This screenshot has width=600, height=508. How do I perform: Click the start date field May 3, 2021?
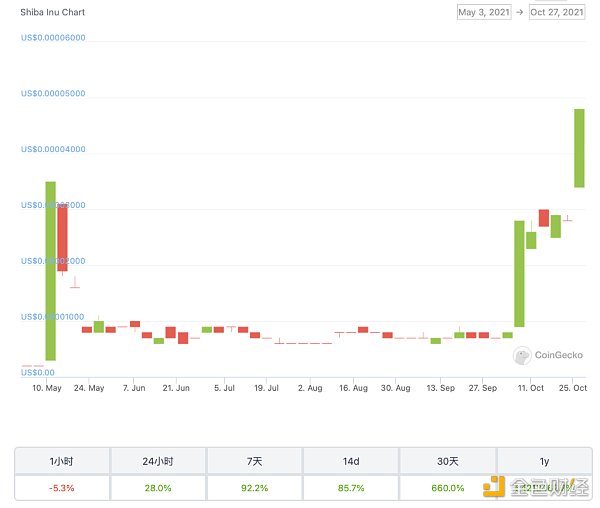click(485, 13)
